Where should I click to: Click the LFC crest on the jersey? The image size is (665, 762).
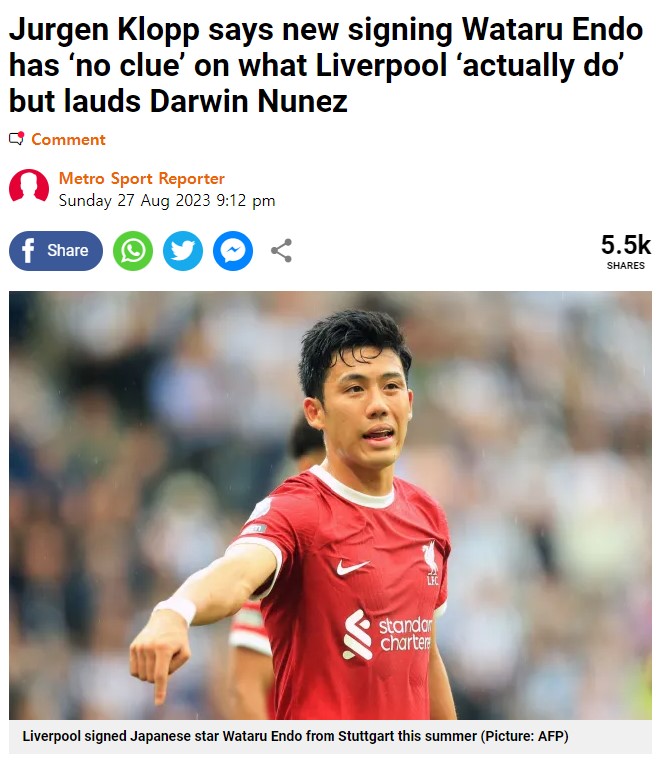431,563
